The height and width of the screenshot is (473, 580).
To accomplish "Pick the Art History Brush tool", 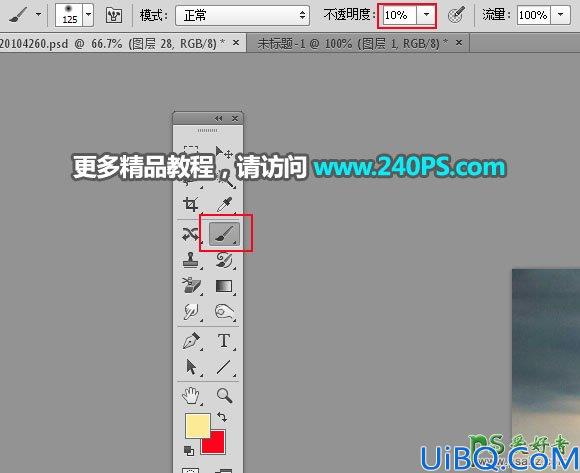I will click(x=224, y=260).
